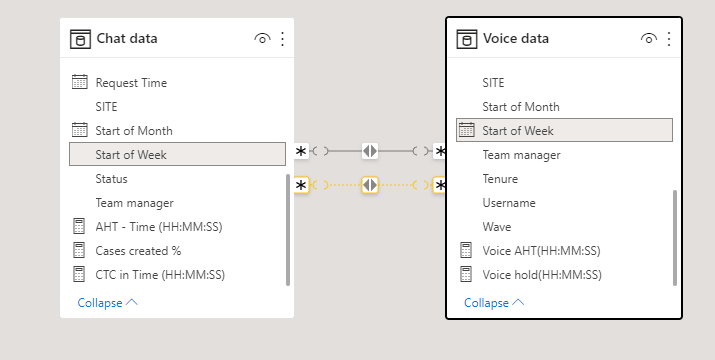Click Chat-side asterisk of solid relationship

coord(301,151)
